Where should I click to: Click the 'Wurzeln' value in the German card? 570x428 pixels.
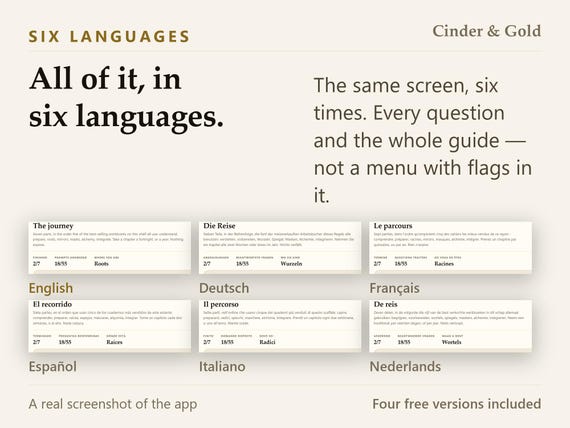291,264
